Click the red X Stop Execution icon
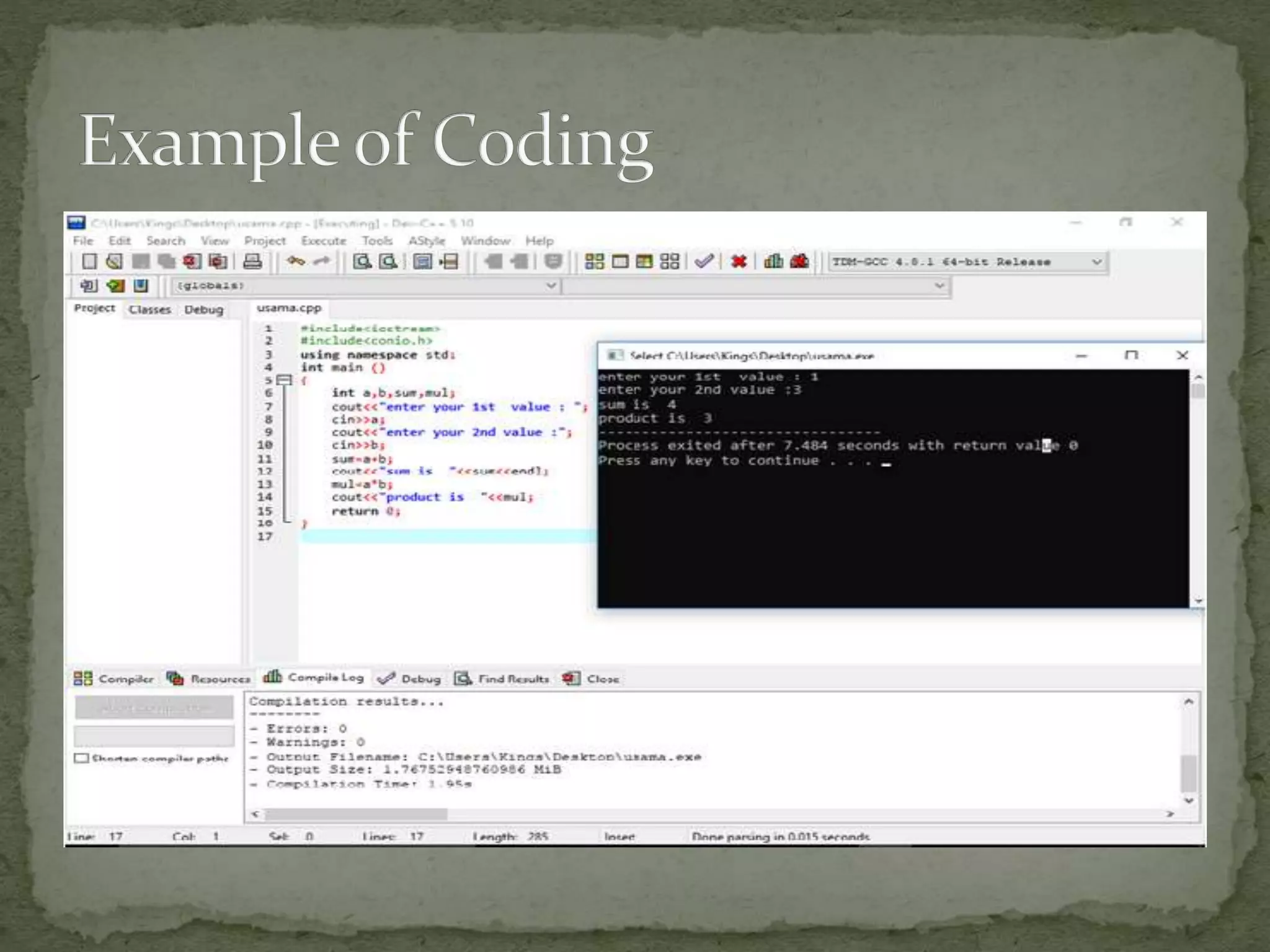Viewport: 1270px width, 952px height. (738, 262)
